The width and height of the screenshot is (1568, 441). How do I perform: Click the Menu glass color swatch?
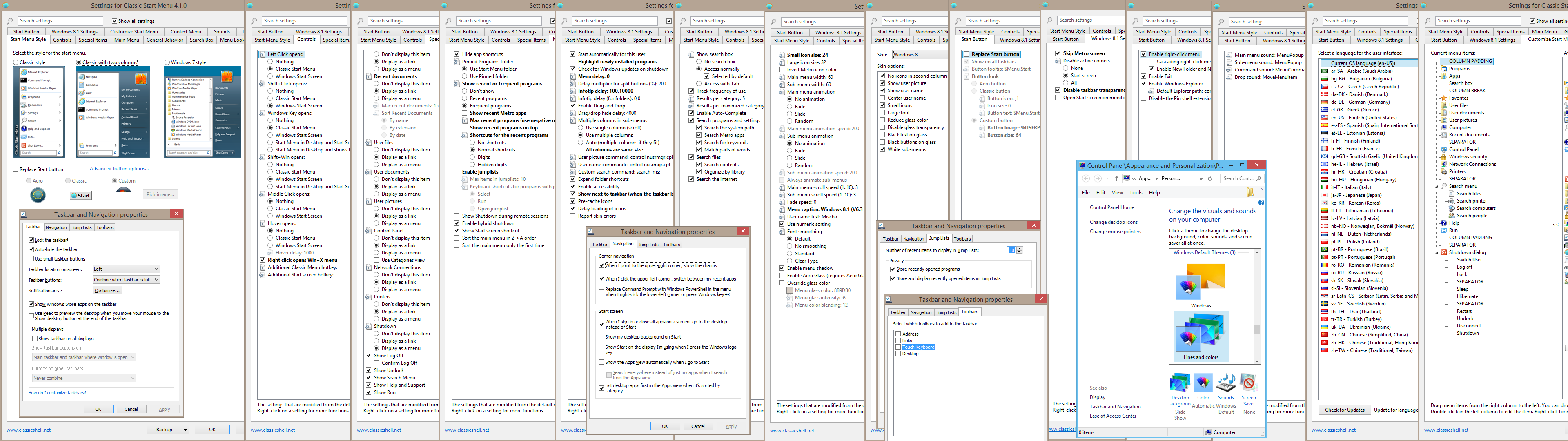point(789,291)
